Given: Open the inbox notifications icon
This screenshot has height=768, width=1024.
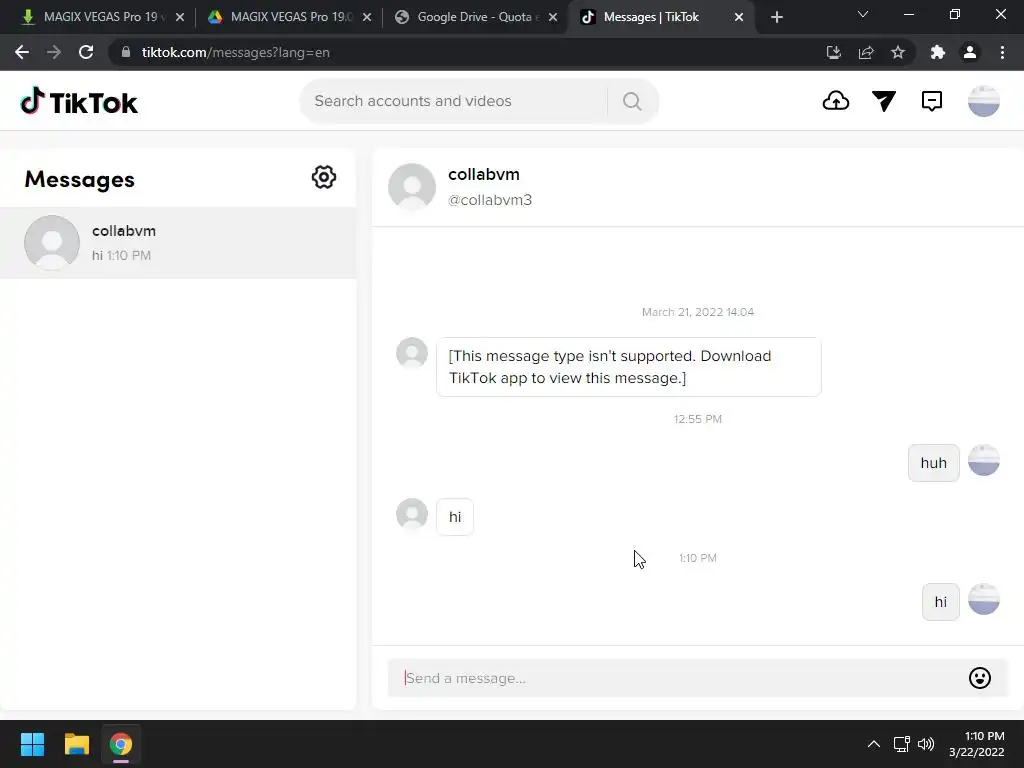Looking at the screenshot, I should (931, 101).
